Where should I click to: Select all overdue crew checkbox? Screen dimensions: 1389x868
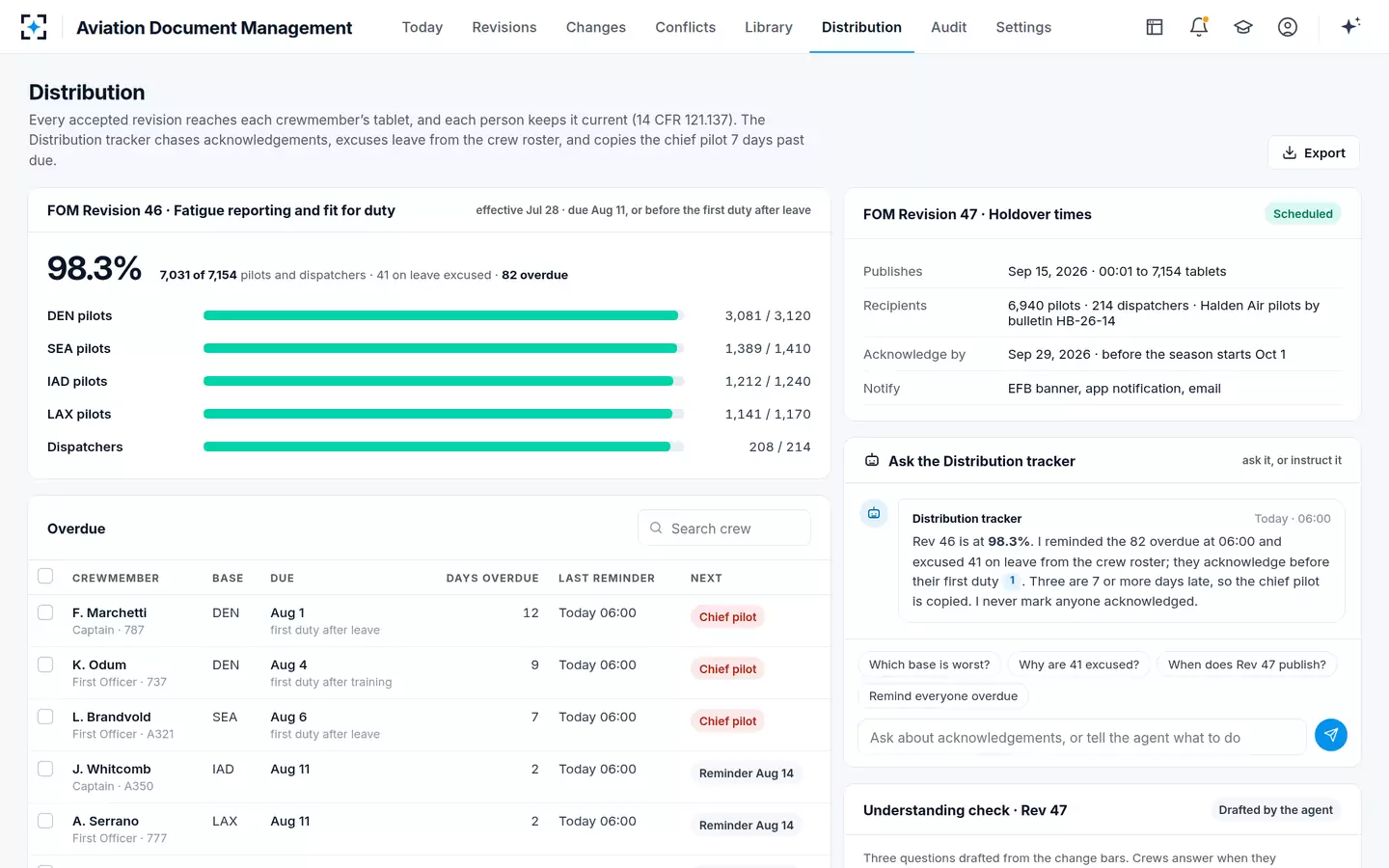tap(45, 576)
